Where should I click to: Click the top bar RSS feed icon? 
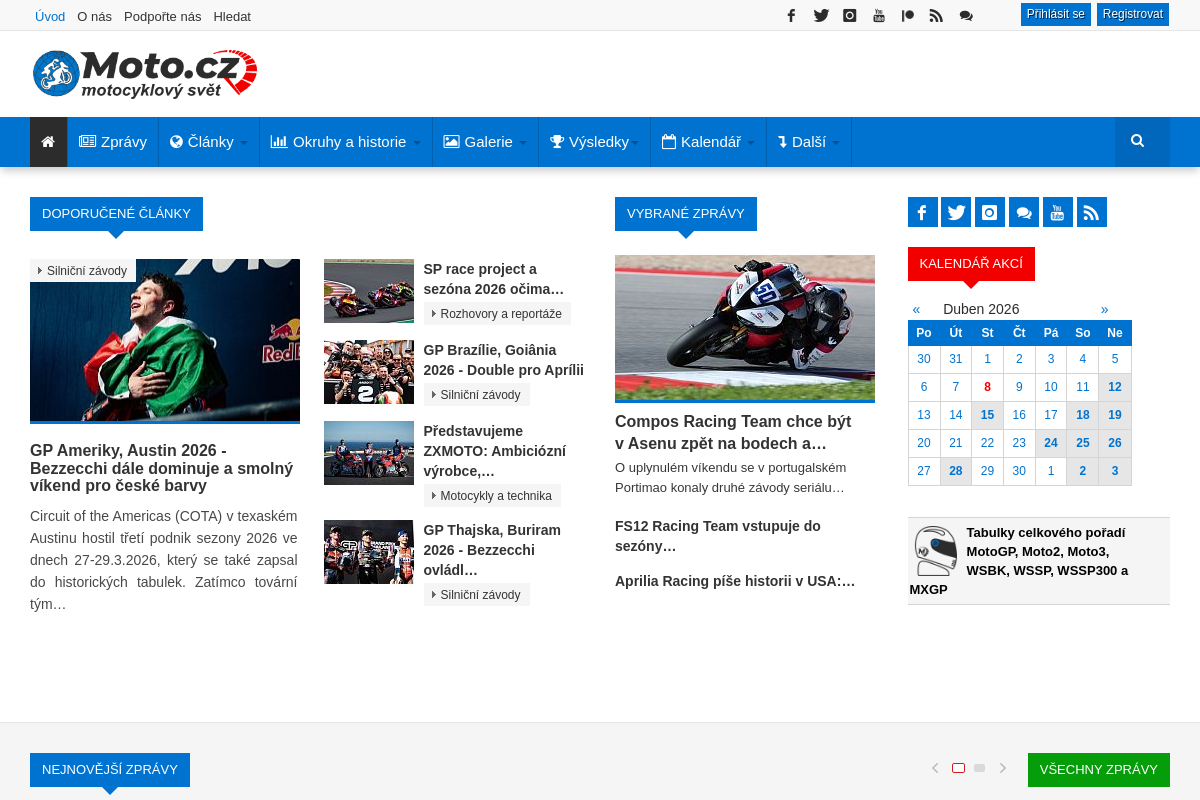(936, 15)
